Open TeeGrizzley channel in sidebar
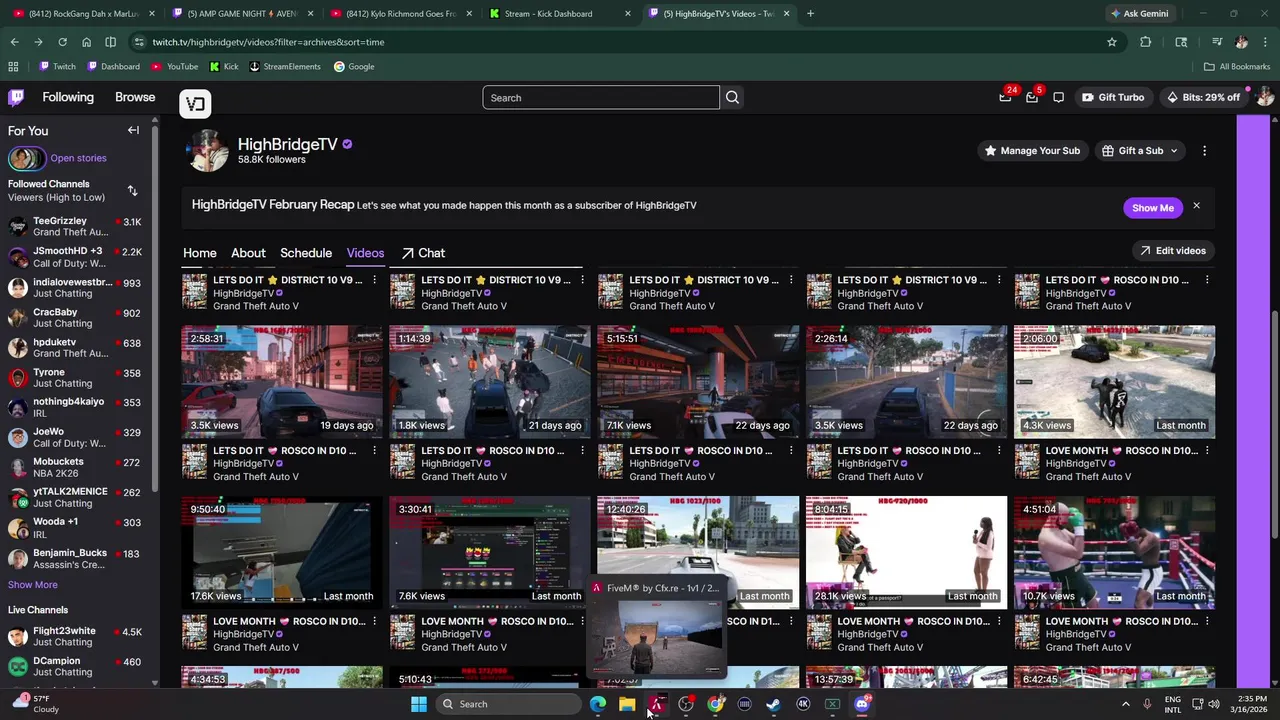 [x=75, y=226]
